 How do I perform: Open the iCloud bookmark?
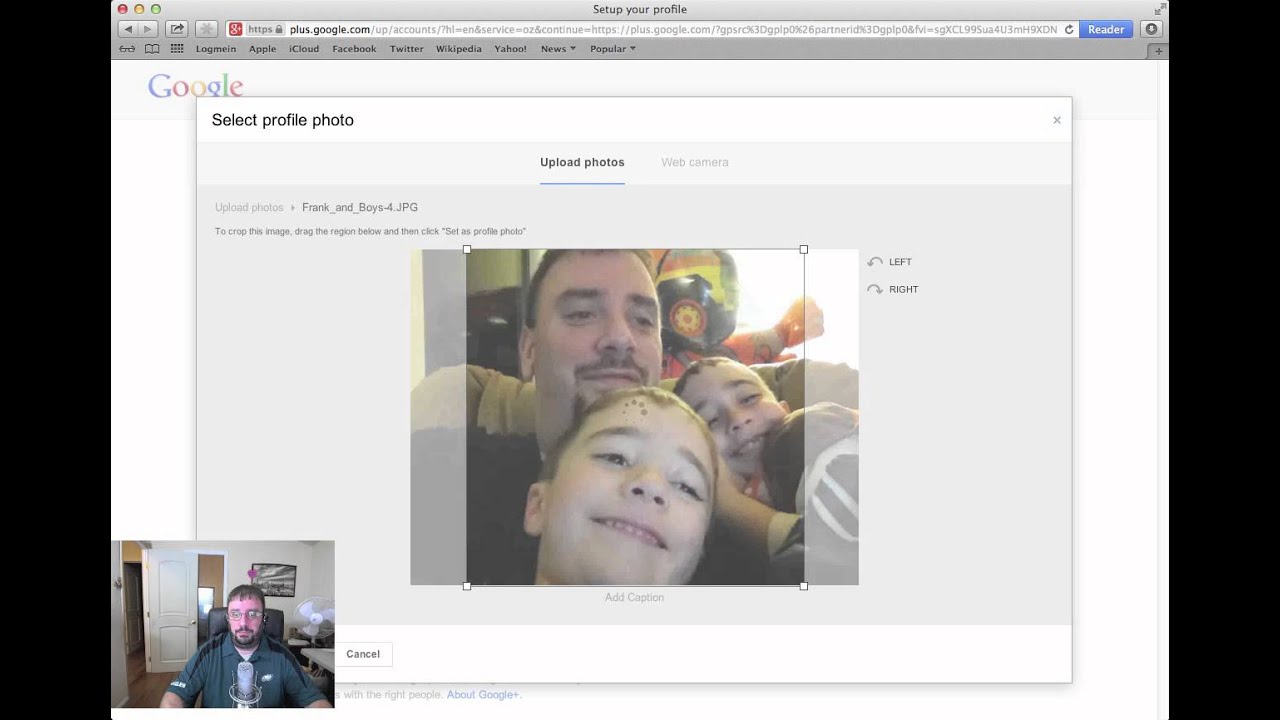click(x=304, y=48)
